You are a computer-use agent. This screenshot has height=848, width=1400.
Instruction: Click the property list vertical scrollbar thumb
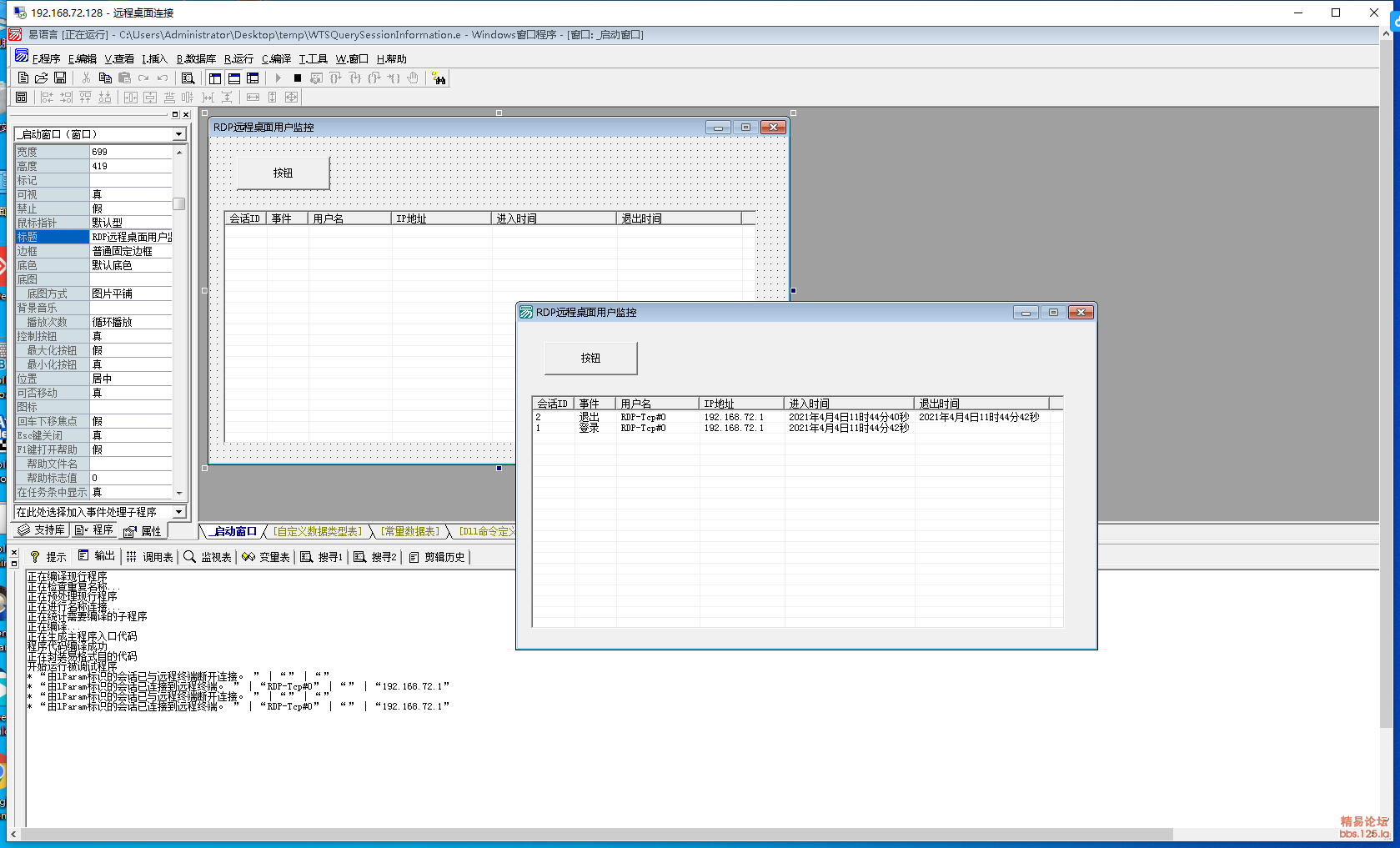(x=179, y=203)
